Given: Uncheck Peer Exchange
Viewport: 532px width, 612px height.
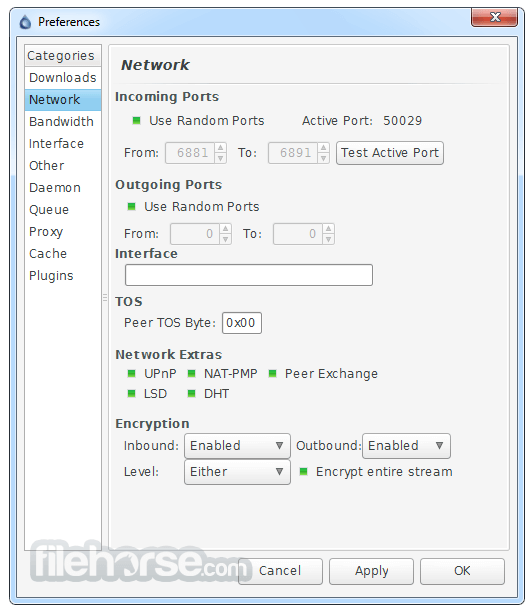Looking at the screenshot, I should (x=272, y=374).
